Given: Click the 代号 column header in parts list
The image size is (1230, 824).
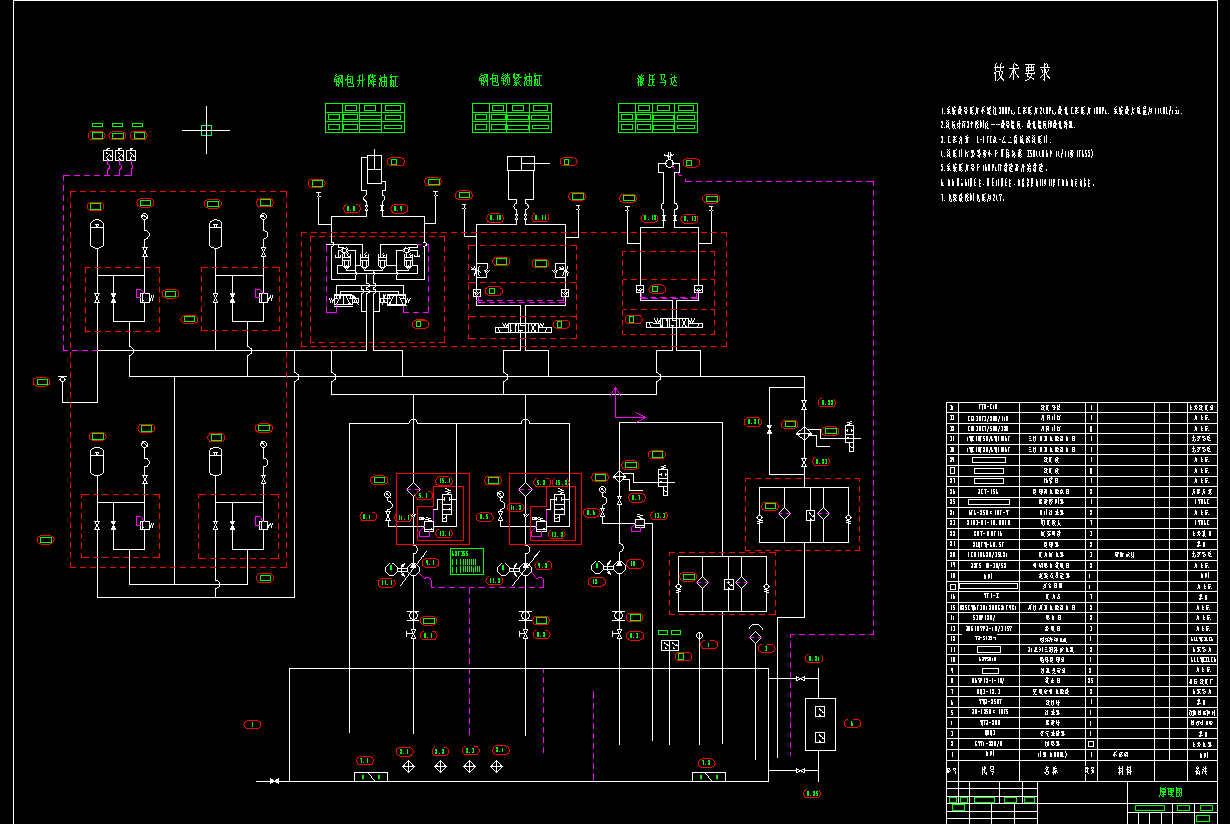Looking at the screenshot, I should [987, 771].
